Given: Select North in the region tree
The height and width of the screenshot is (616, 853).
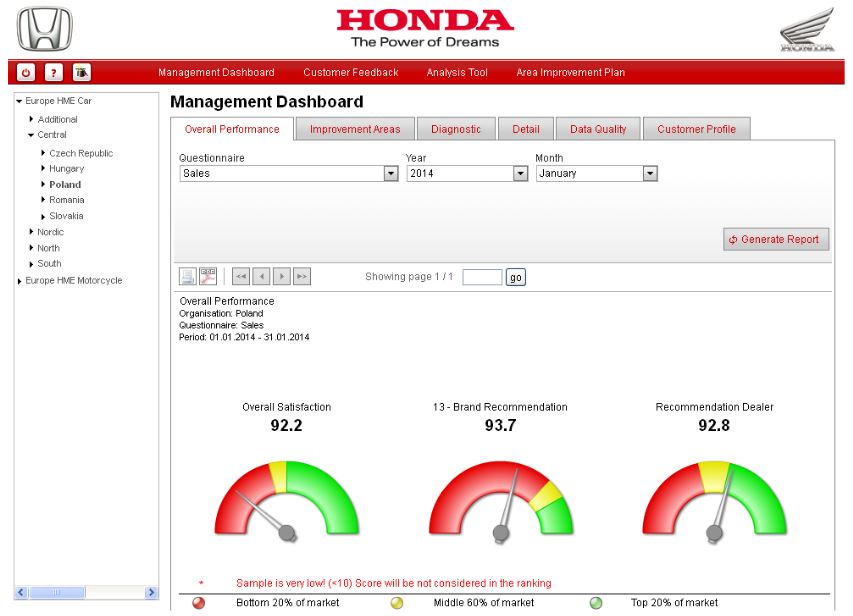Looking at the screenshot, I should click(48, 248).
